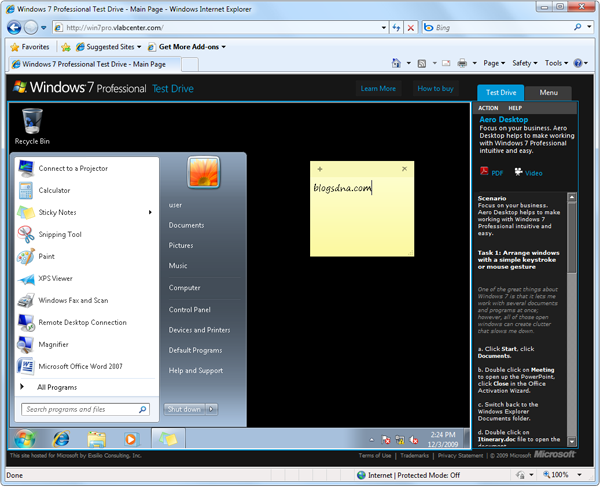Click Search programs and files box
The image size is (600, 487).
(85, 409)
